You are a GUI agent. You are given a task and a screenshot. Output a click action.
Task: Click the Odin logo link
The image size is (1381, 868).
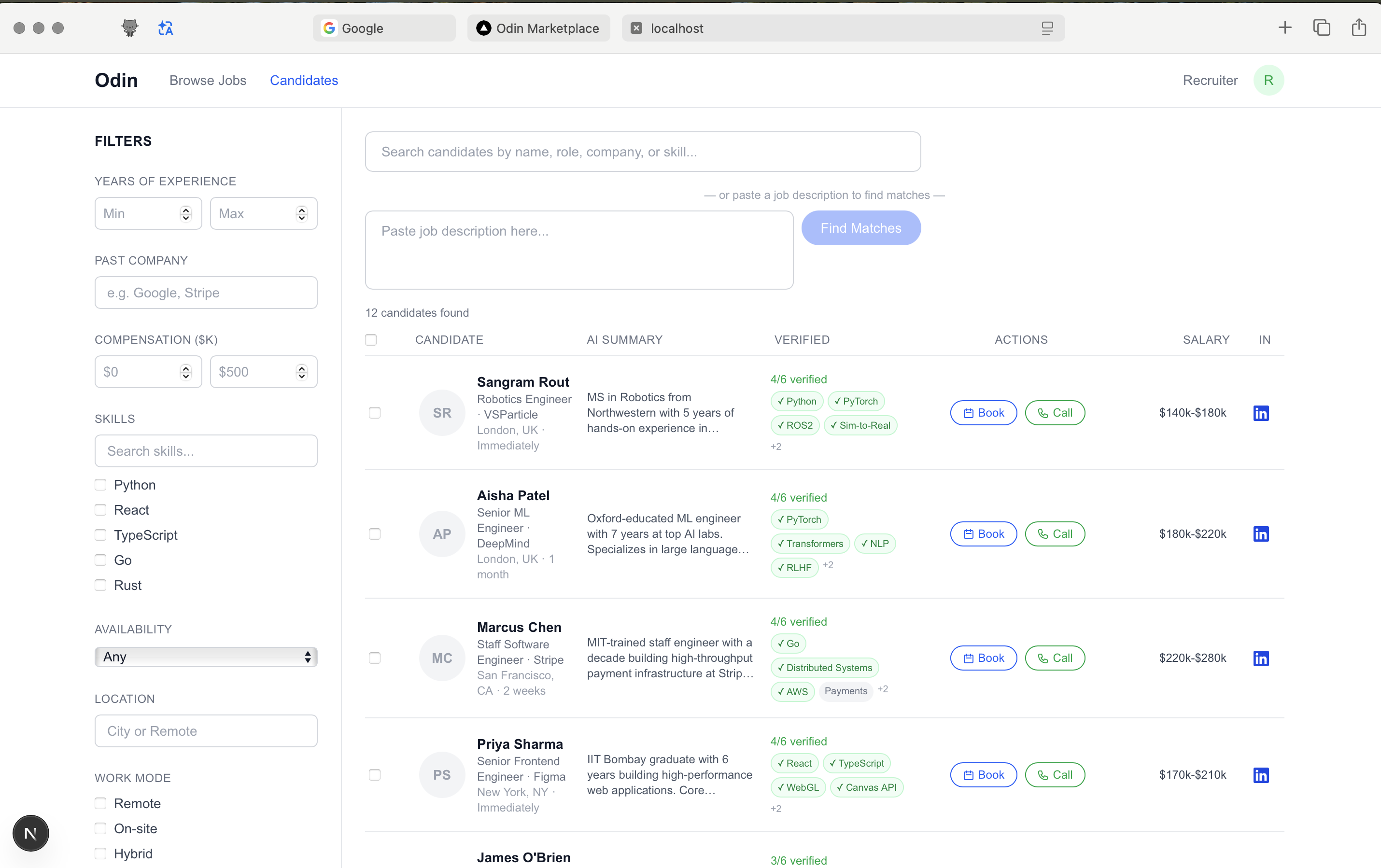click(x=116, y=80)
